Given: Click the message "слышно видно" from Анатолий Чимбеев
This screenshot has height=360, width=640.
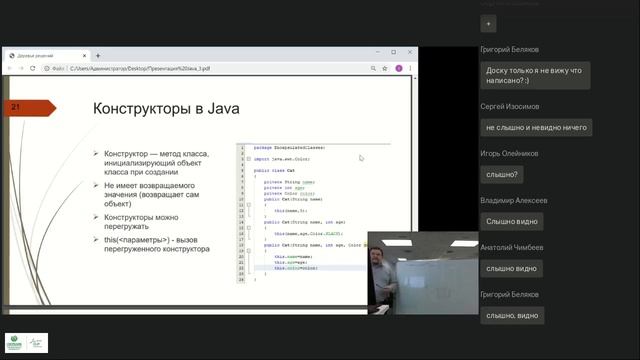Looking at the screenshot, I should point(511,269).
